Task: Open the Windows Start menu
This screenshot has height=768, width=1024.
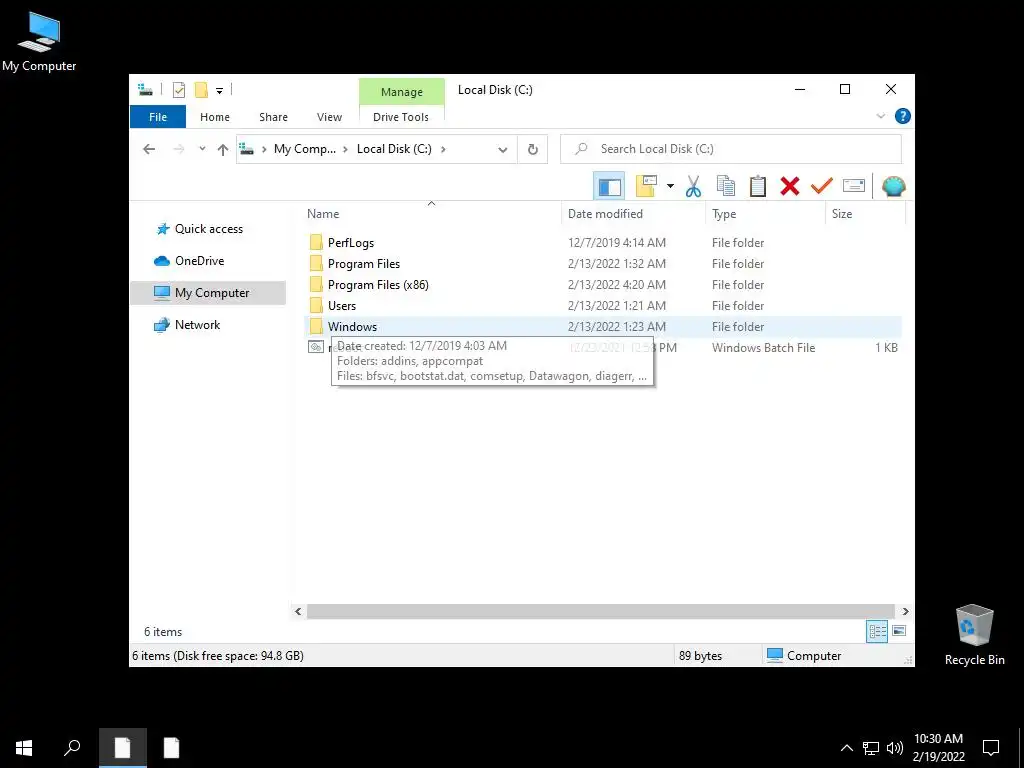Action: coord(24,748)
